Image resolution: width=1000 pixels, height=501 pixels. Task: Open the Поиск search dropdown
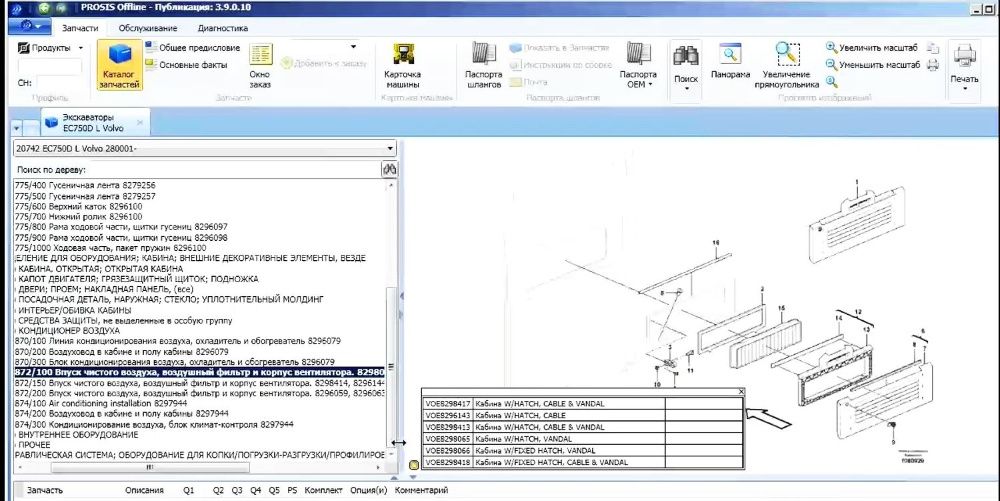point(686,68)
